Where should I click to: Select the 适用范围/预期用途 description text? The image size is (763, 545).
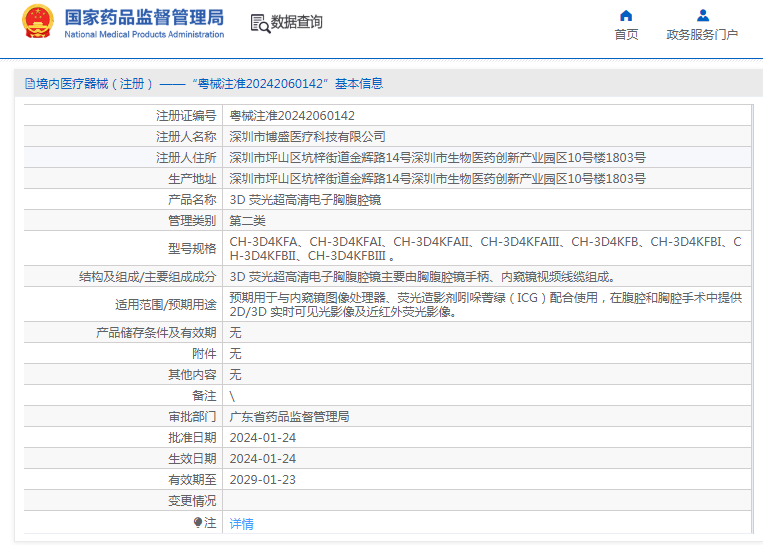pos(486,304)
